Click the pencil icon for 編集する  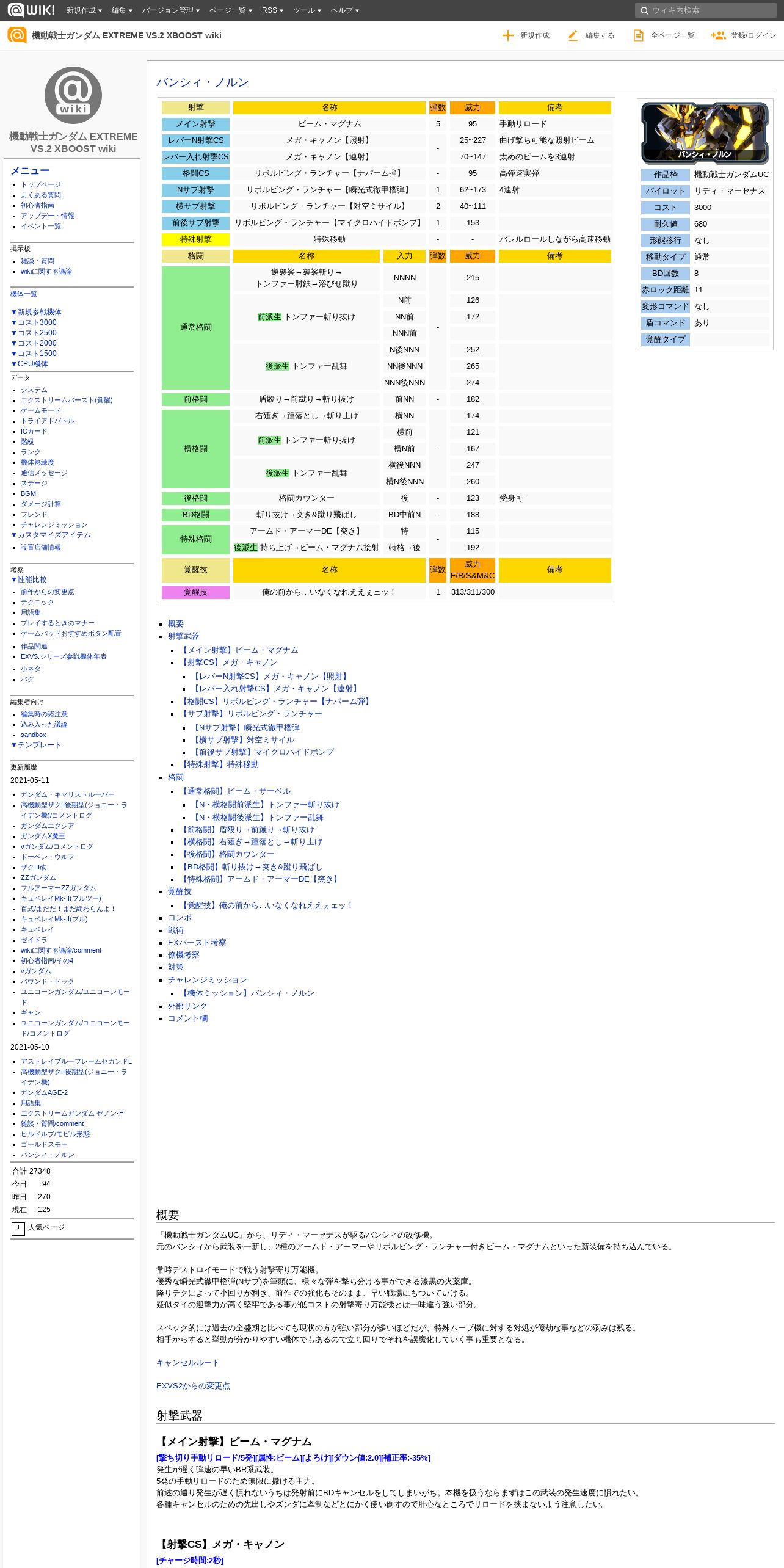coord(573,35)
